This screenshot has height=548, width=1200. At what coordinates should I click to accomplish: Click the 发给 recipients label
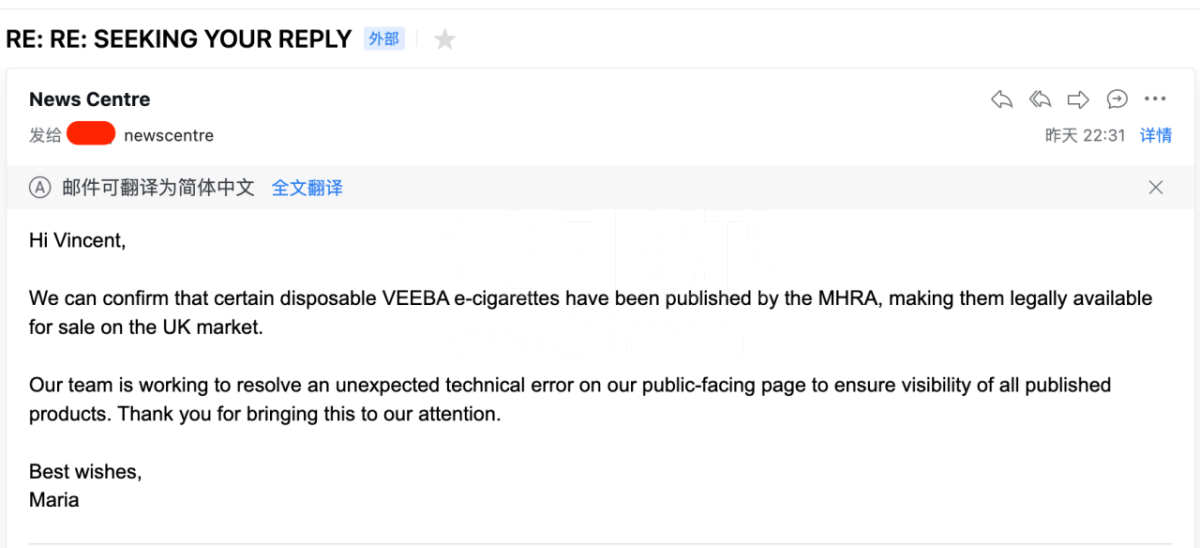tap(45, 135)
